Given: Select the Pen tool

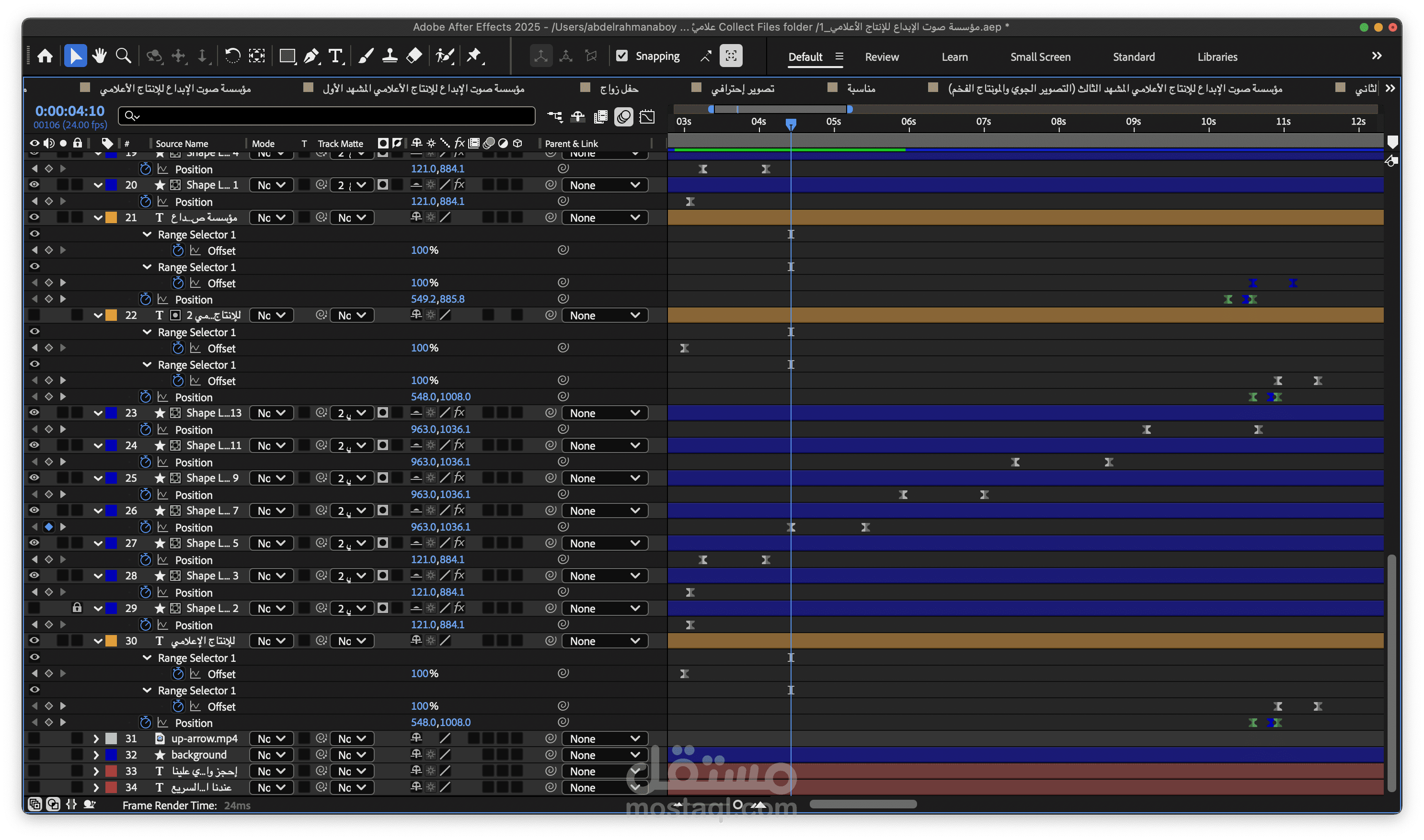Looking at the screenshot, I should click(x=311, y=56).
